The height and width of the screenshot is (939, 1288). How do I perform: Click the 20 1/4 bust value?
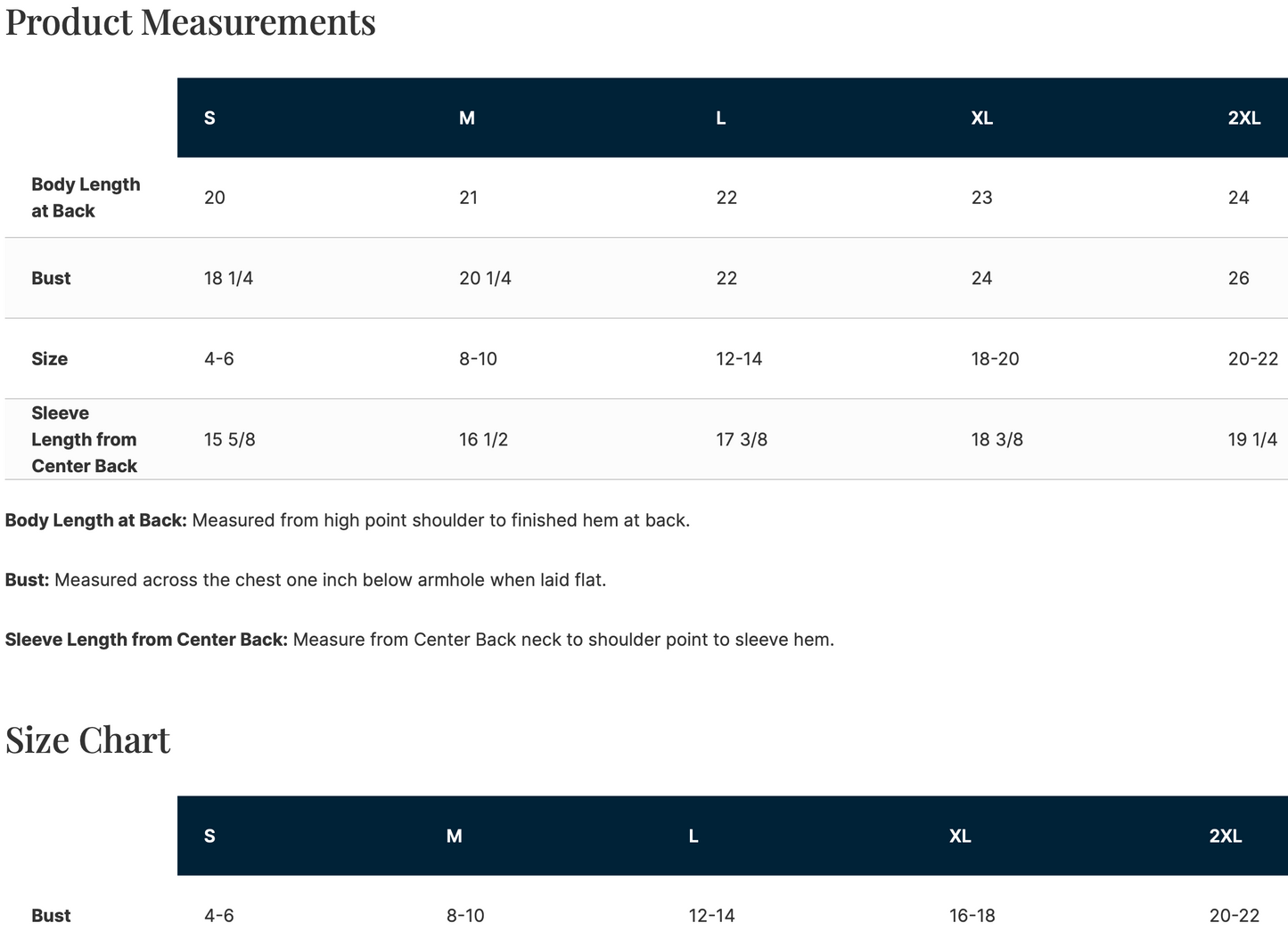485,279
